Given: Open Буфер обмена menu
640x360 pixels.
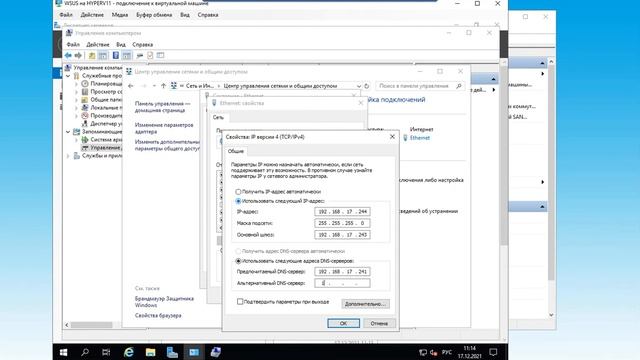Looking at the screenshot, I should coord(154,15).
